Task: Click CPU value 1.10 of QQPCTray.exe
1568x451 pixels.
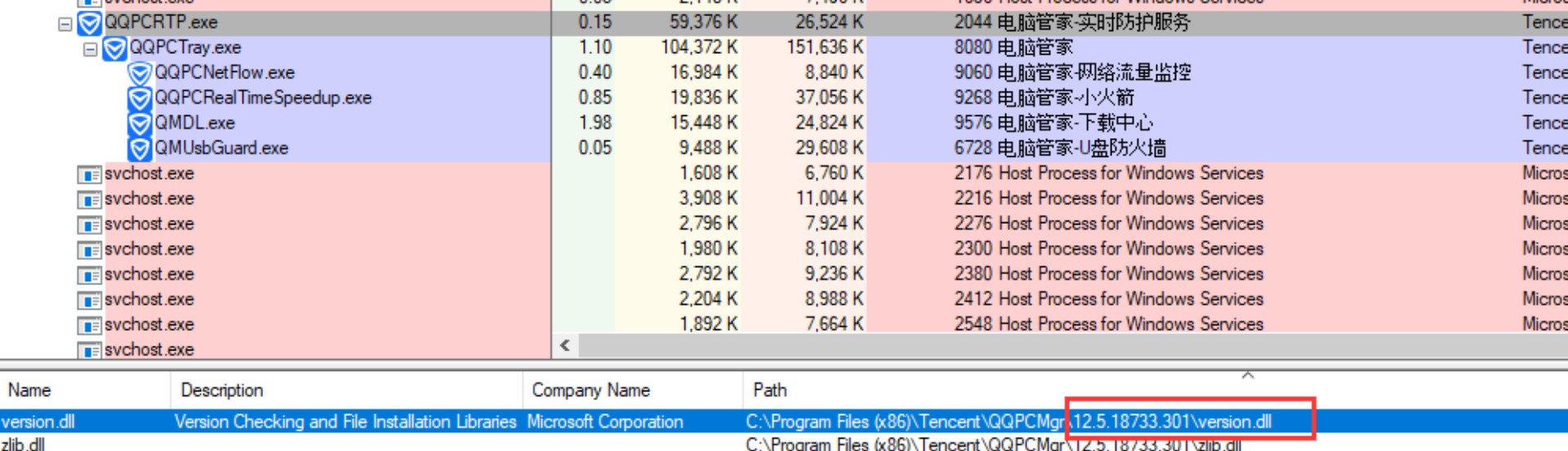Action: point(595,47)
